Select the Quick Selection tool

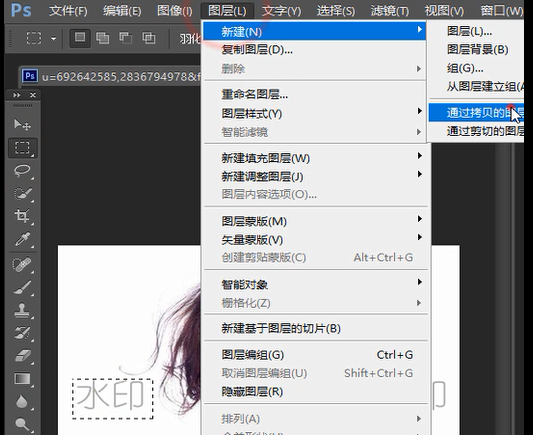pos(22,193)
